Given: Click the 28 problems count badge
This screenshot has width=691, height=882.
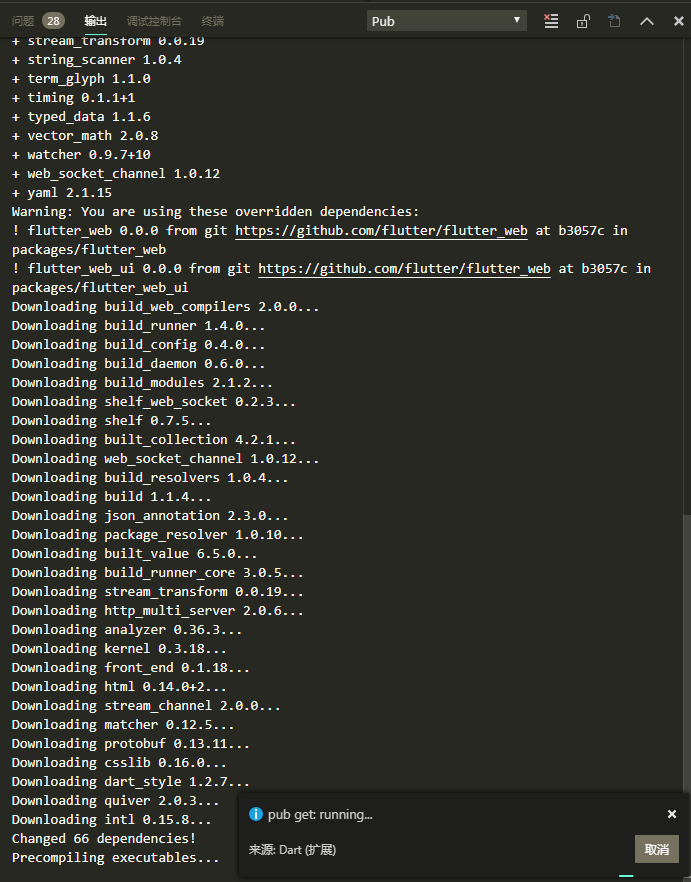Looking at the screenshot, I should point(53,21).
